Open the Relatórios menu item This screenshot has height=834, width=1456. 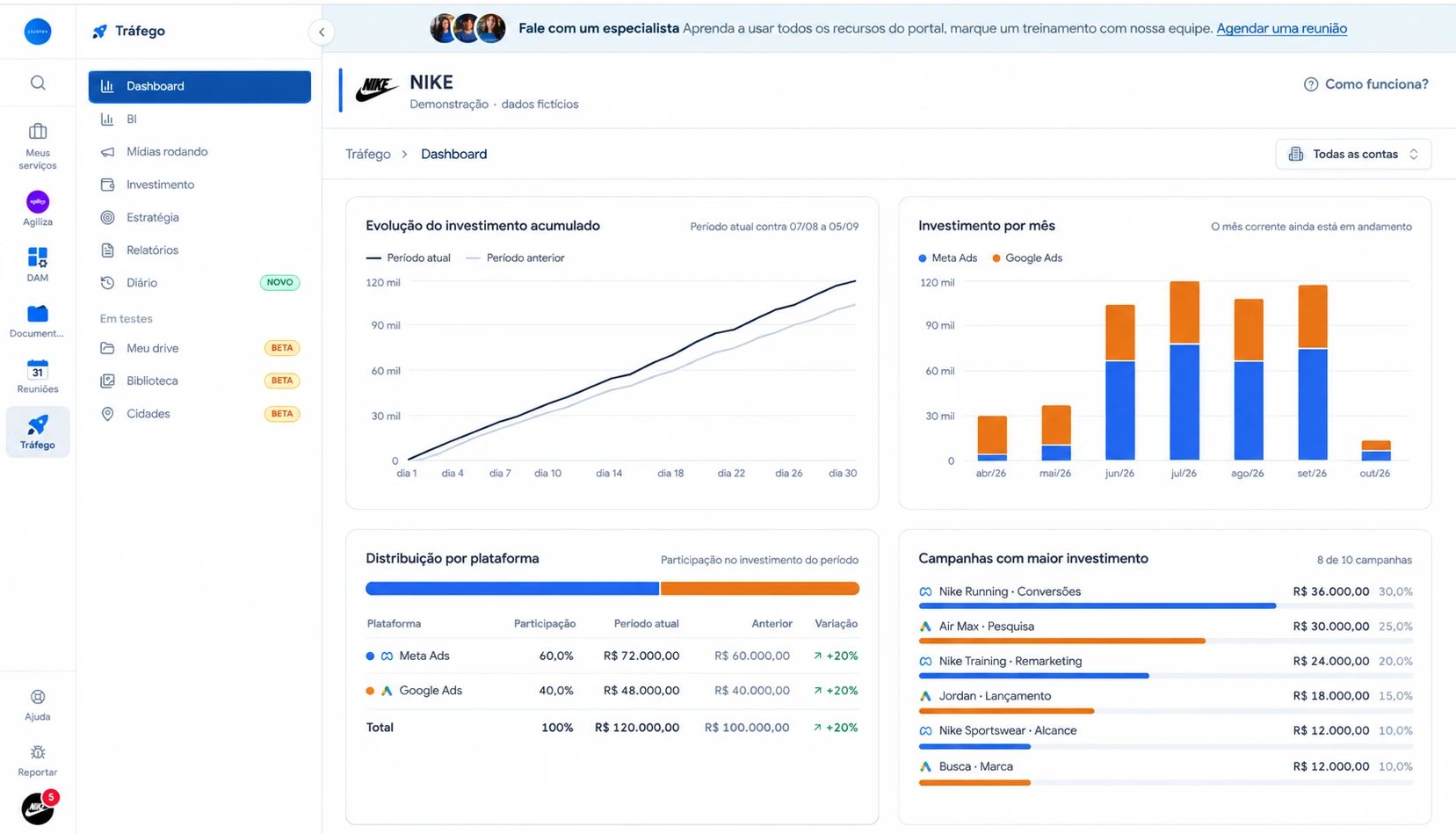(x=199, y=250)
